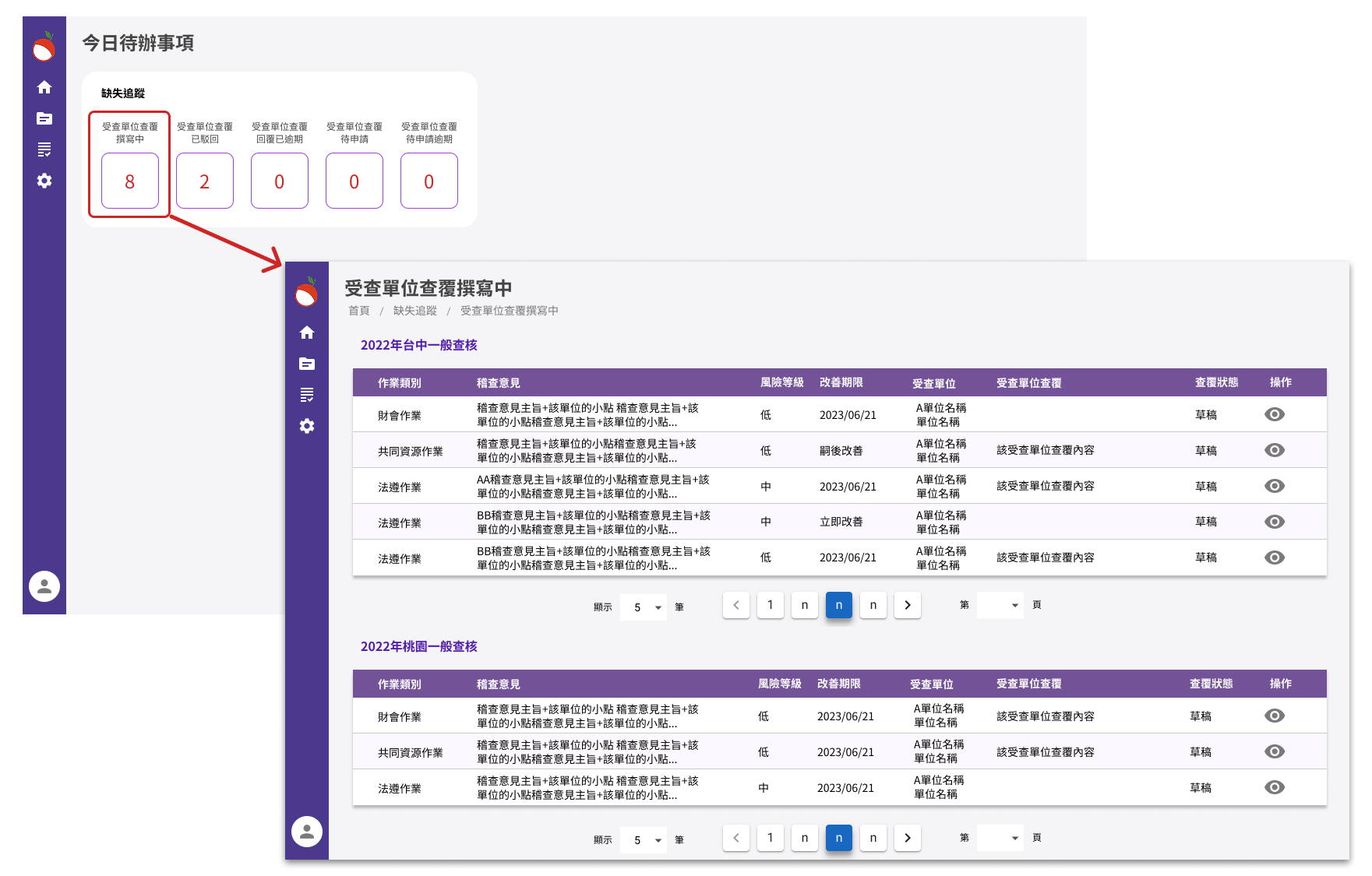Go to 首頁 via the breadcrumb link
This screenshot has width=1372, height=876.
(x=358, y=310)
